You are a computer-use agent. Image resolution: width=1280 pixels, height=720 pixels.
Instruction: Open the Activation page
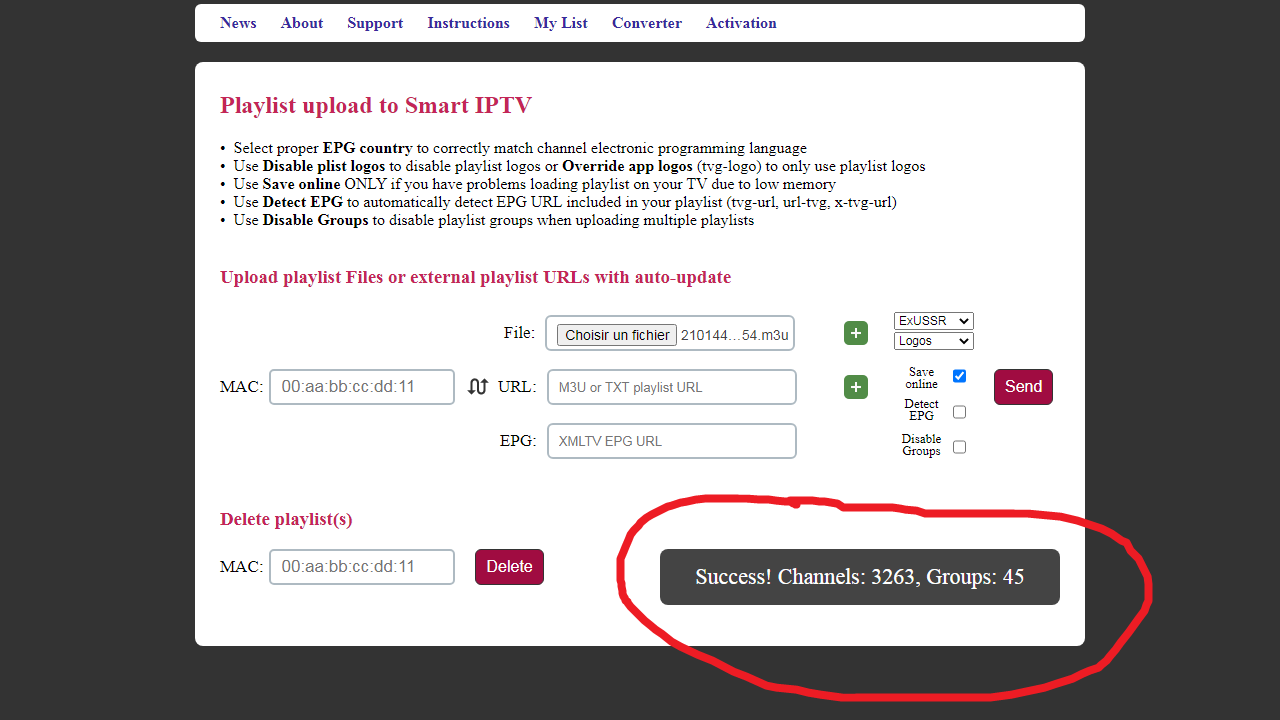[741, 23]
